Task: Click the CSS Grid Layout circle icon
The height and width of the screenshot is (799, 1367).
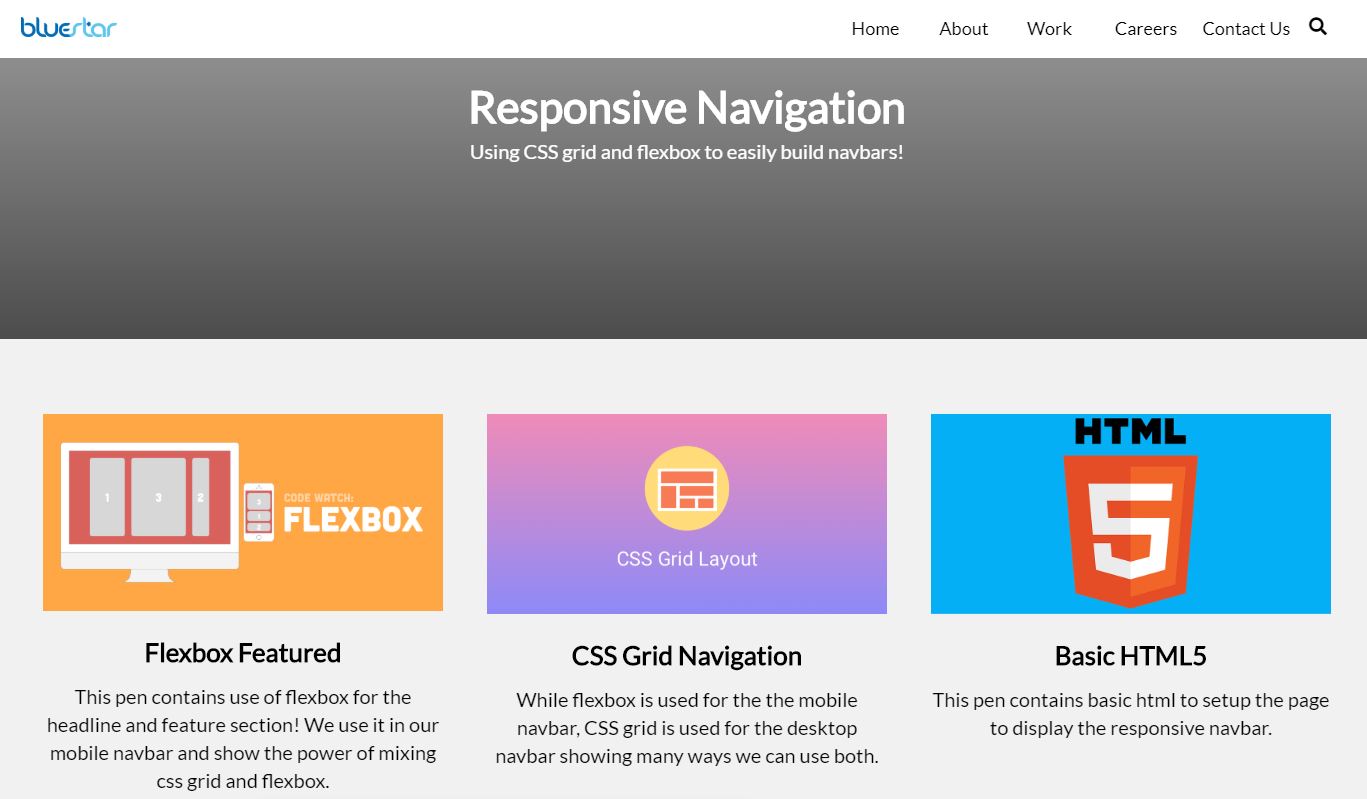Action: 686,488
